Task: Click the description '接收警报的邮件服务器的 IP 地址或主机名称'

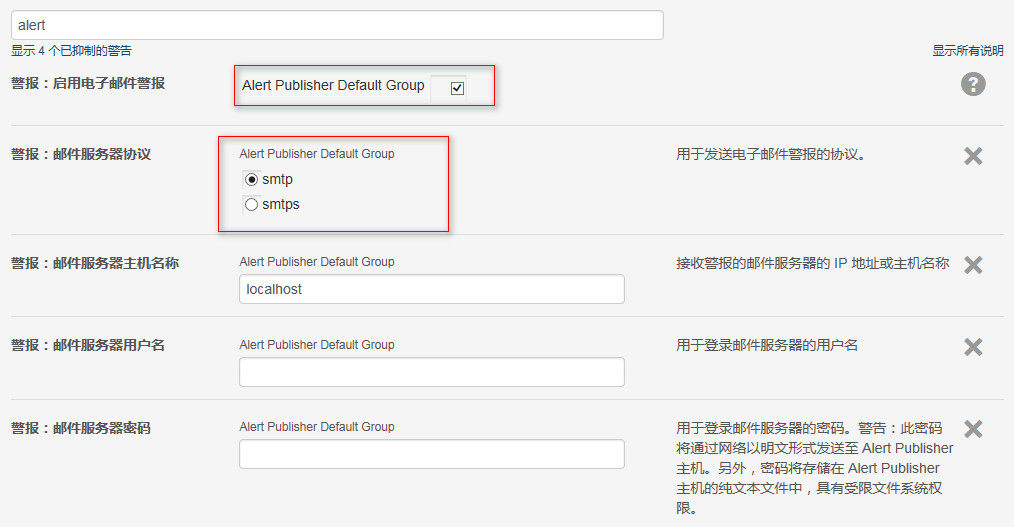Action: tap(813, 263)
